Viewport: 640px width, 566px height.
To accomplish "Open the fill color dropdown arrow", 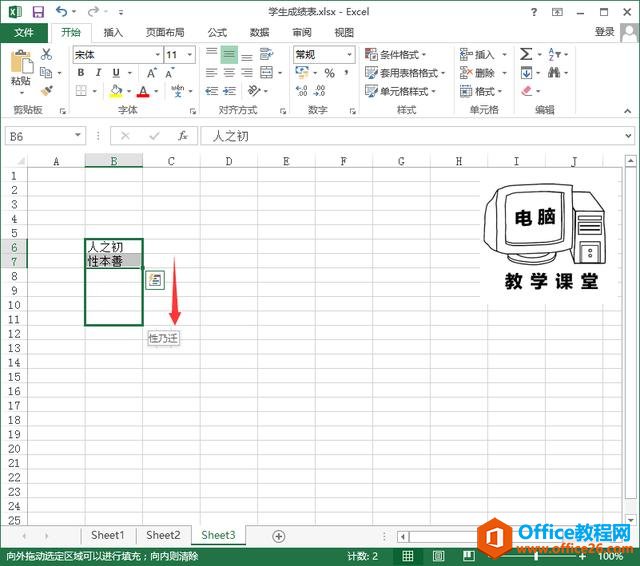I will point(129,91).
